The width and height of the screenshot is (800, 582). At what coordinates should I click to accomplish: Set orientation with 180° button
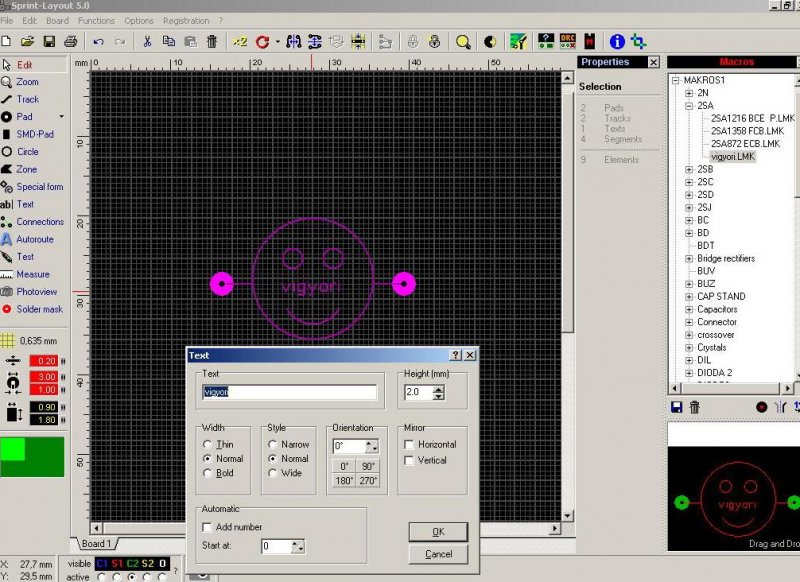pos(344,480)
